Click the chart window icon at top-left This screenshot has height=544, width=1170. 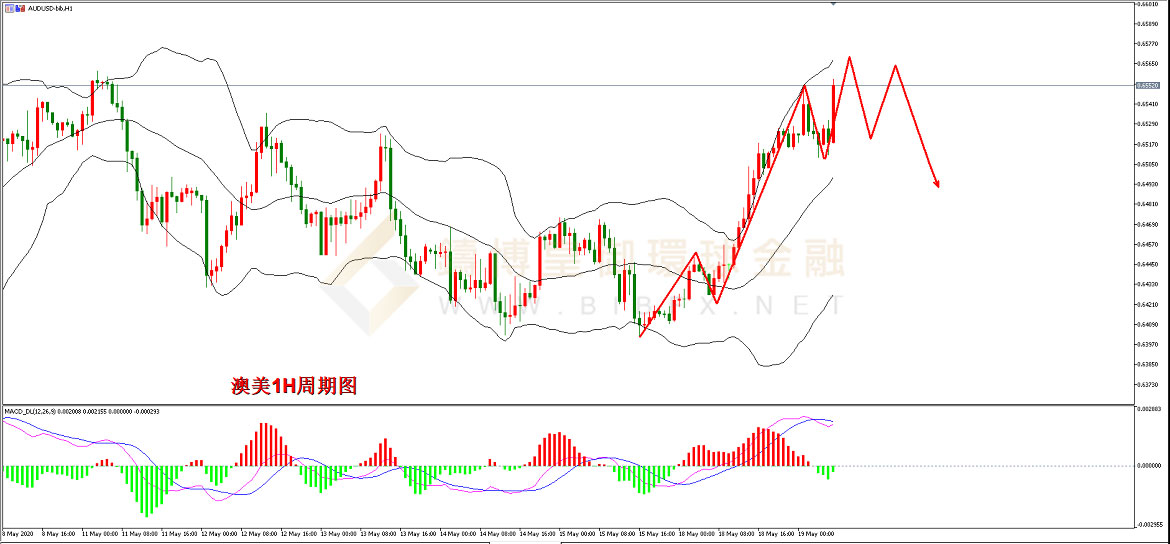click(9, 7)
